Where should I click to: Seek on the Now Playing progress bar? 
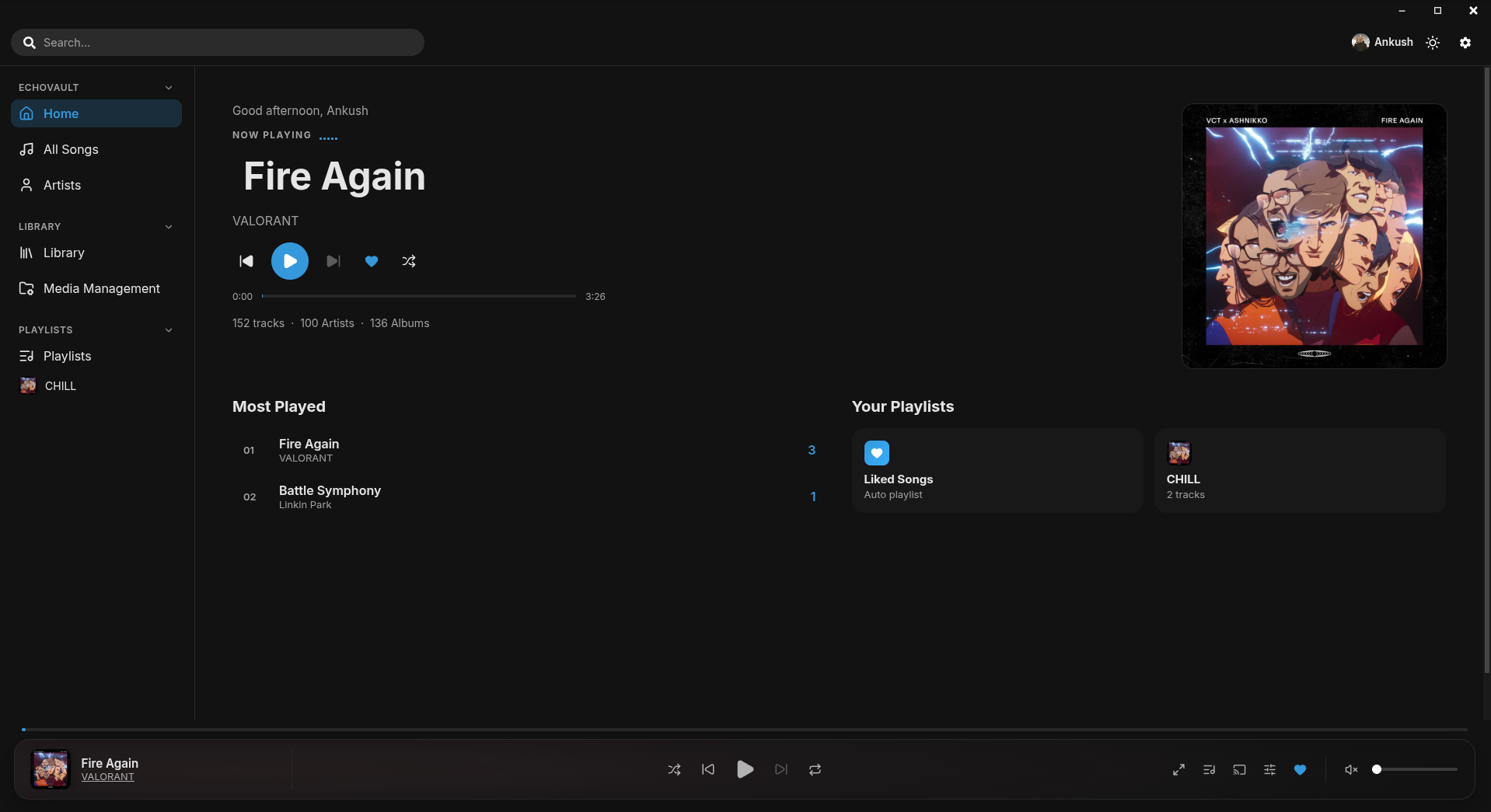pyautogui.click(x=419, y=296)
